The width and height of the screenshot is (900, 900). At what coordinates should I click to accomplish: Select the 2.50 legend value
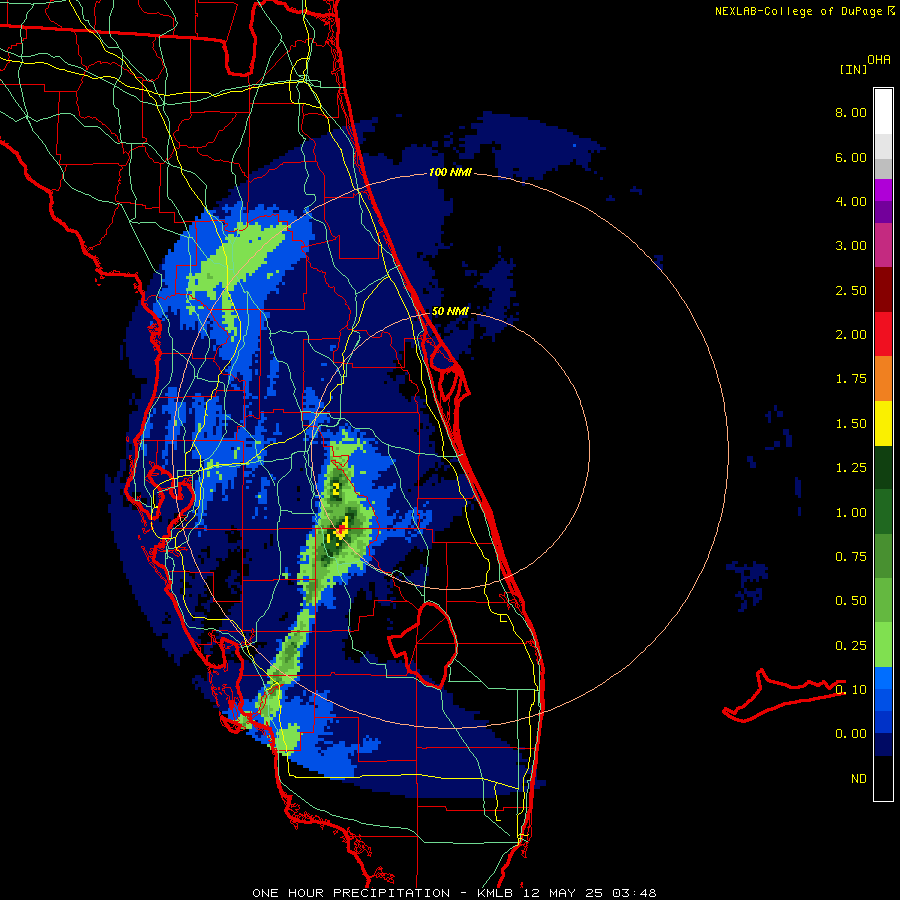pyautogui.click(x=851, y=290)
